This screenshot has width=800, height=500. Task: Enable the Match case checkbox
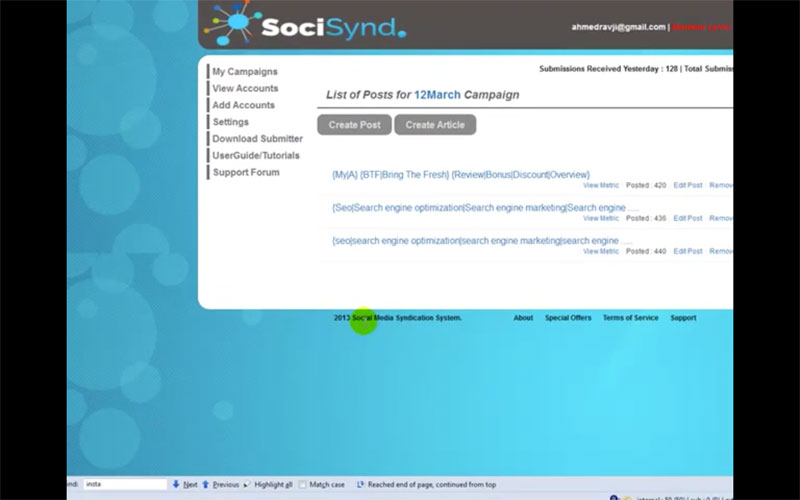303,485
